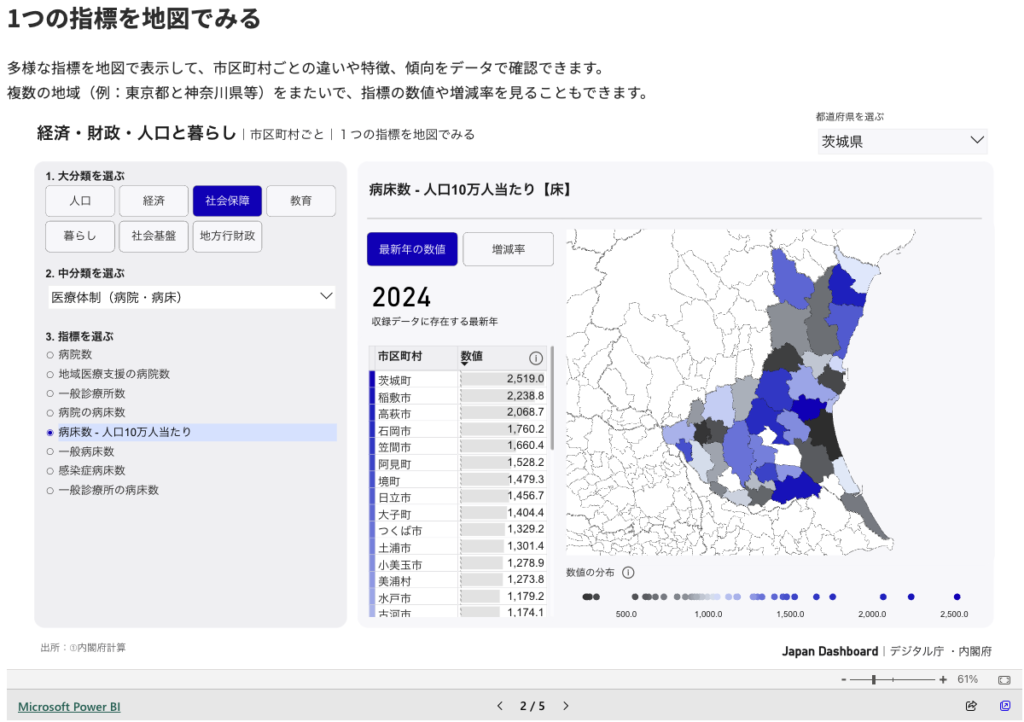Go to the previous report page
The width and height of the screenshot is (1024, 722).
click(501, 706)
